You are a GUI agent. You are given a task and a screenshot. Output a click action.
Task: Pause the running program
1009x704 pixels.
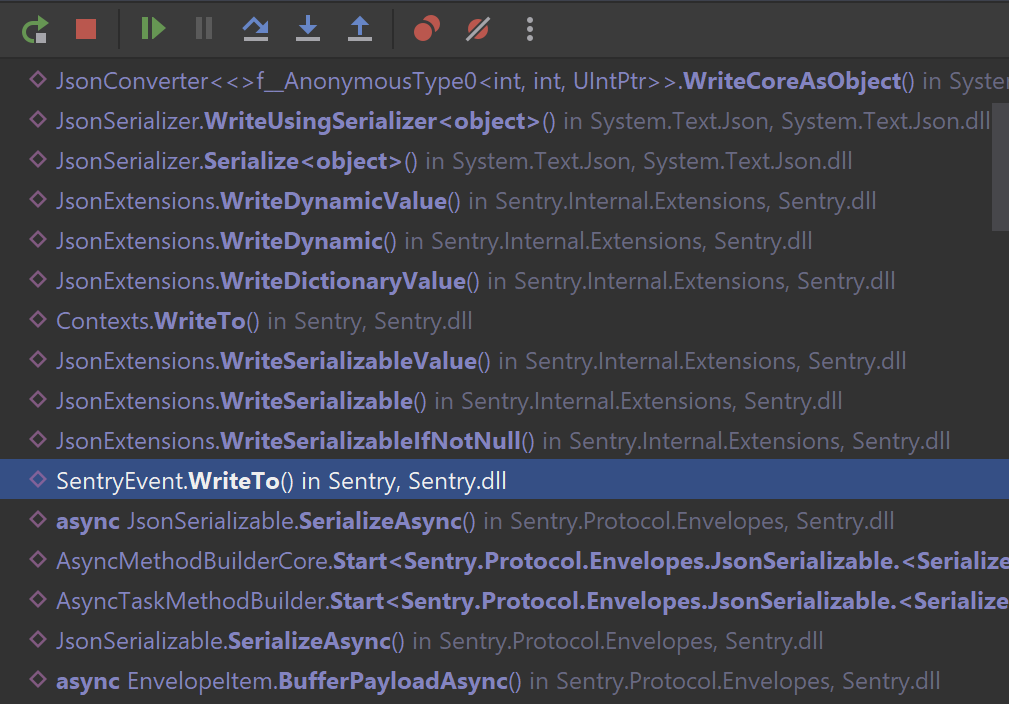click(203, 28)
